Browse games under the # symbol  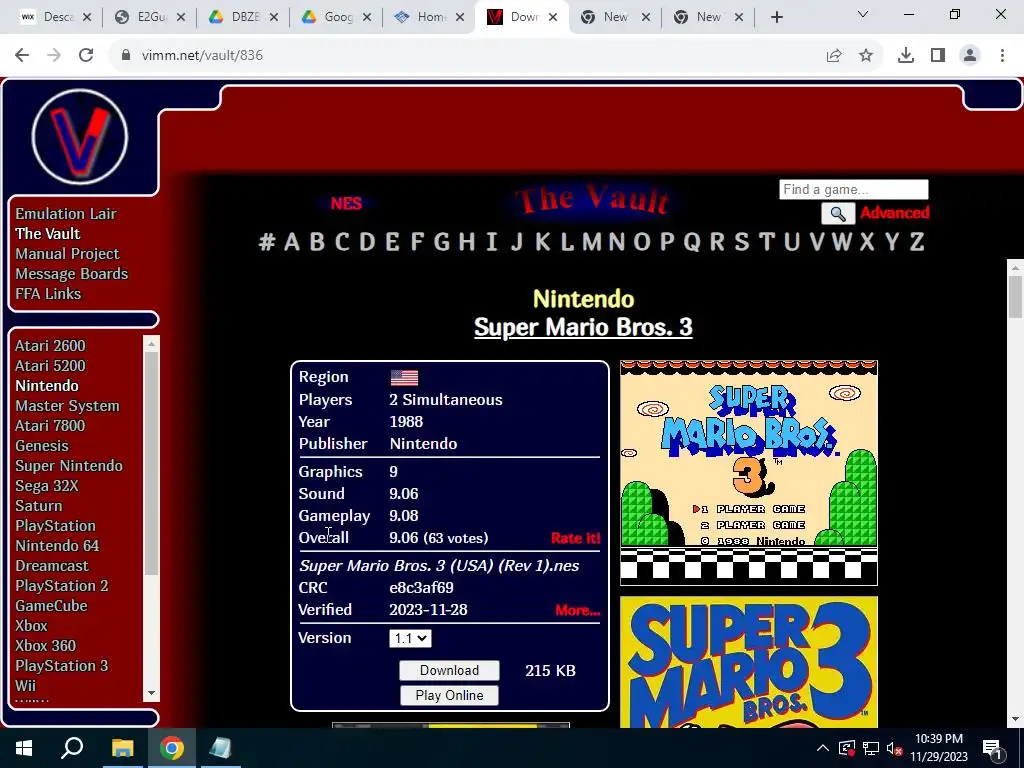[x=266, y=242]
